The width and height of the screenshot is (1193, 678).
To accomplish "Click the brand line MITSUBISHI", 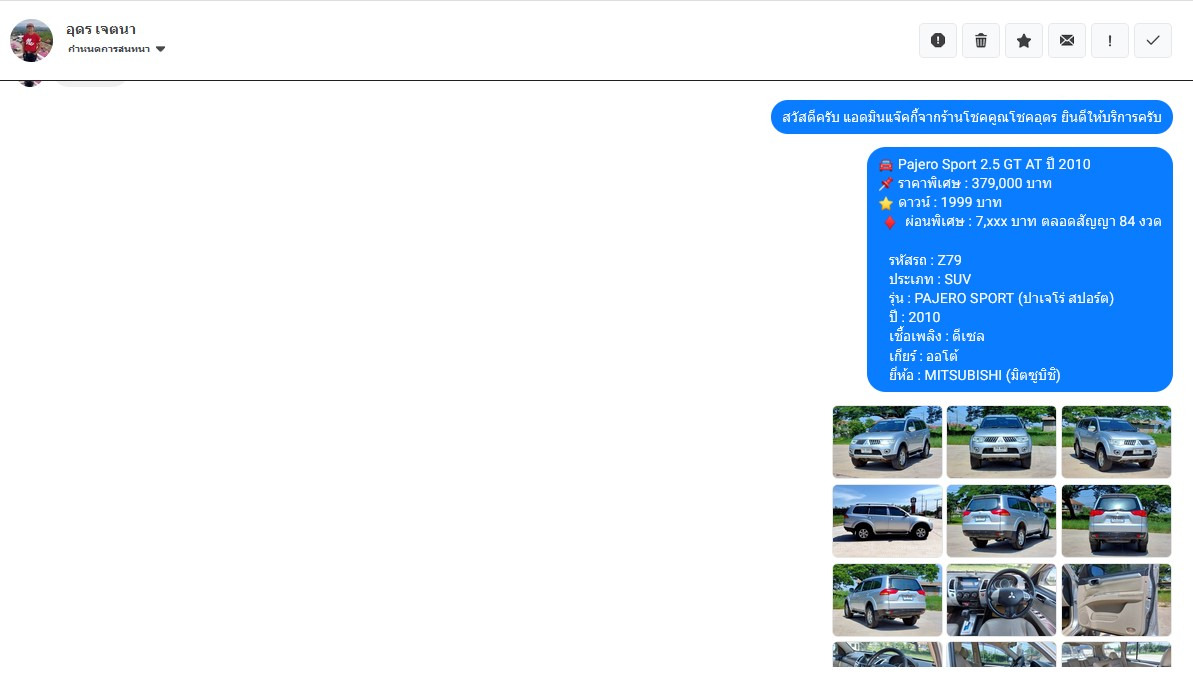I will 975,375.
